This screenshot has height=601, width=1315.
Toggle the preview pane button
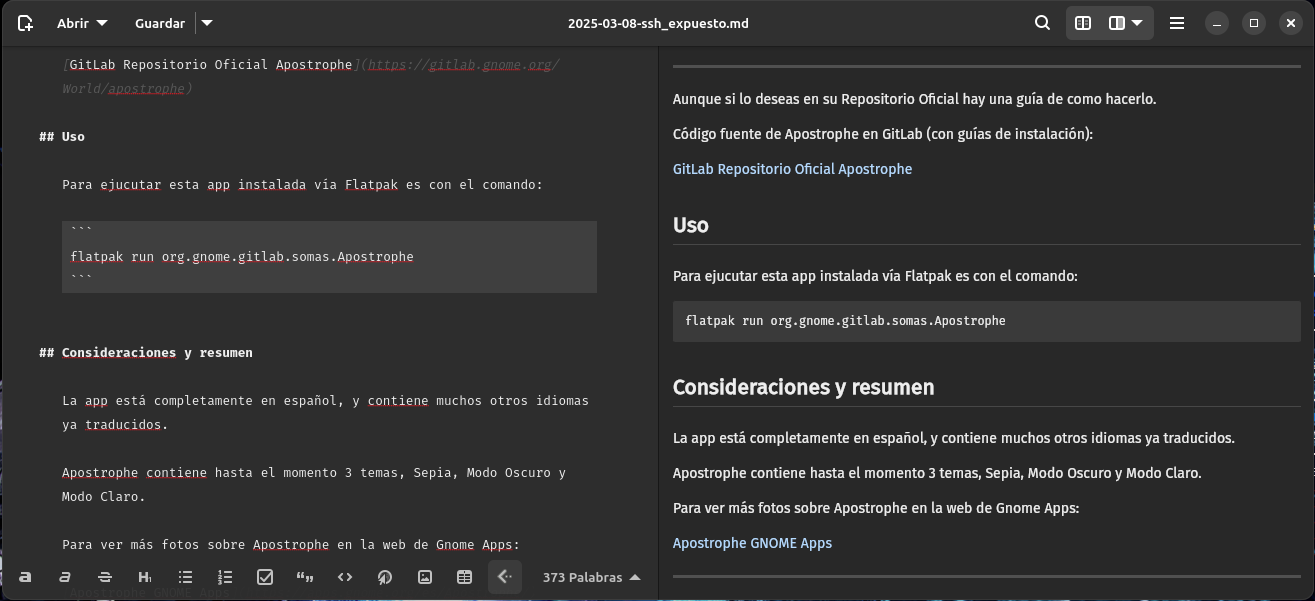tap(1083, 23)
